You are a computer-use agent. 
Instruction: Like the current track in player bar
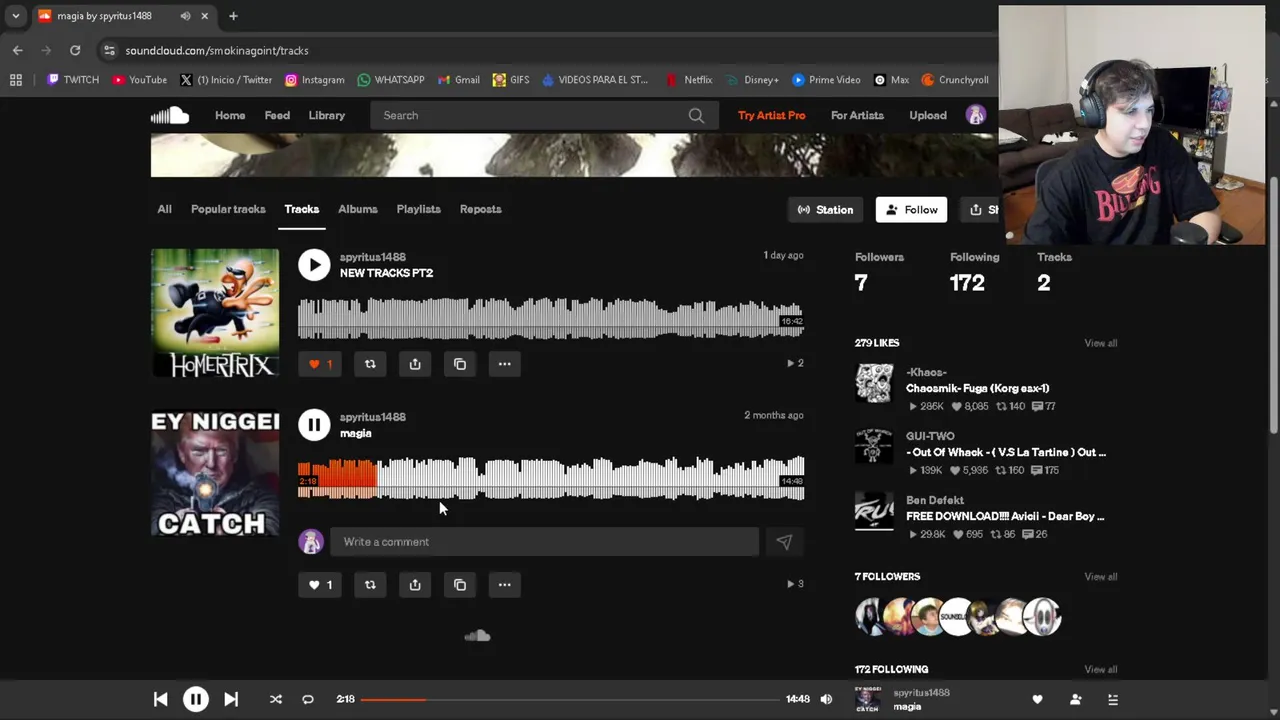(1037, 700)
